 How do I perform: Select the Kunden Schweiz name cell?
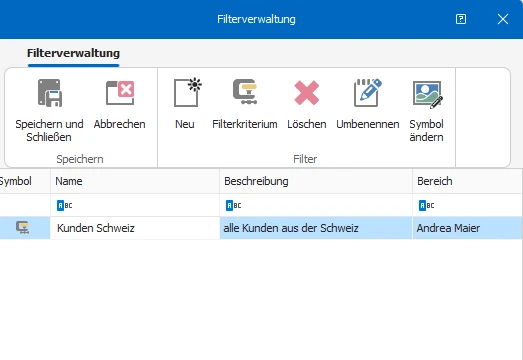(135, 228)
